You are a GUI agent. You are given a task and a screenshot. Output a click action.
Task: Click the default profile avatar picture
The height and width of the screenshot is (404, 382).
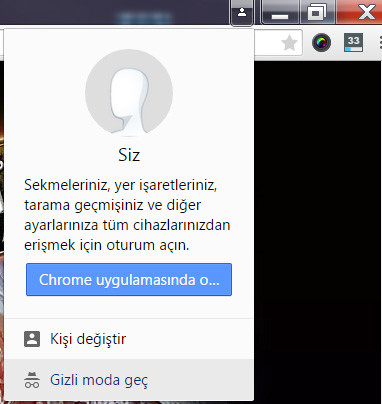pos(129,93)
